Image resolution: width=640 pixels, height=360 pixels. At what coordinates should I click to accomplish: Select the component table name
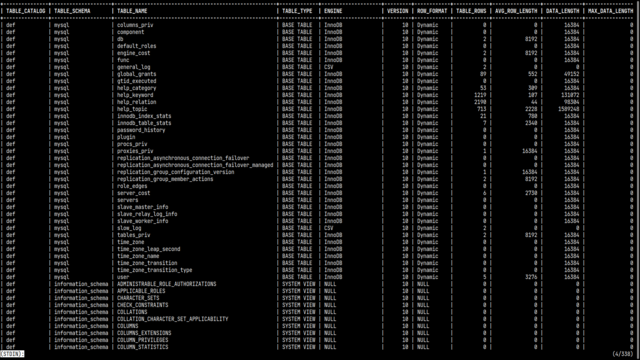click(131, 32)
